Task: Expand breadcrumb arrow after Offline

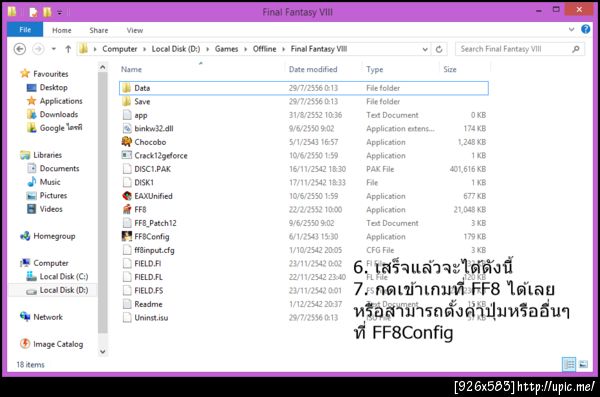Action: [x=284, y=49]
